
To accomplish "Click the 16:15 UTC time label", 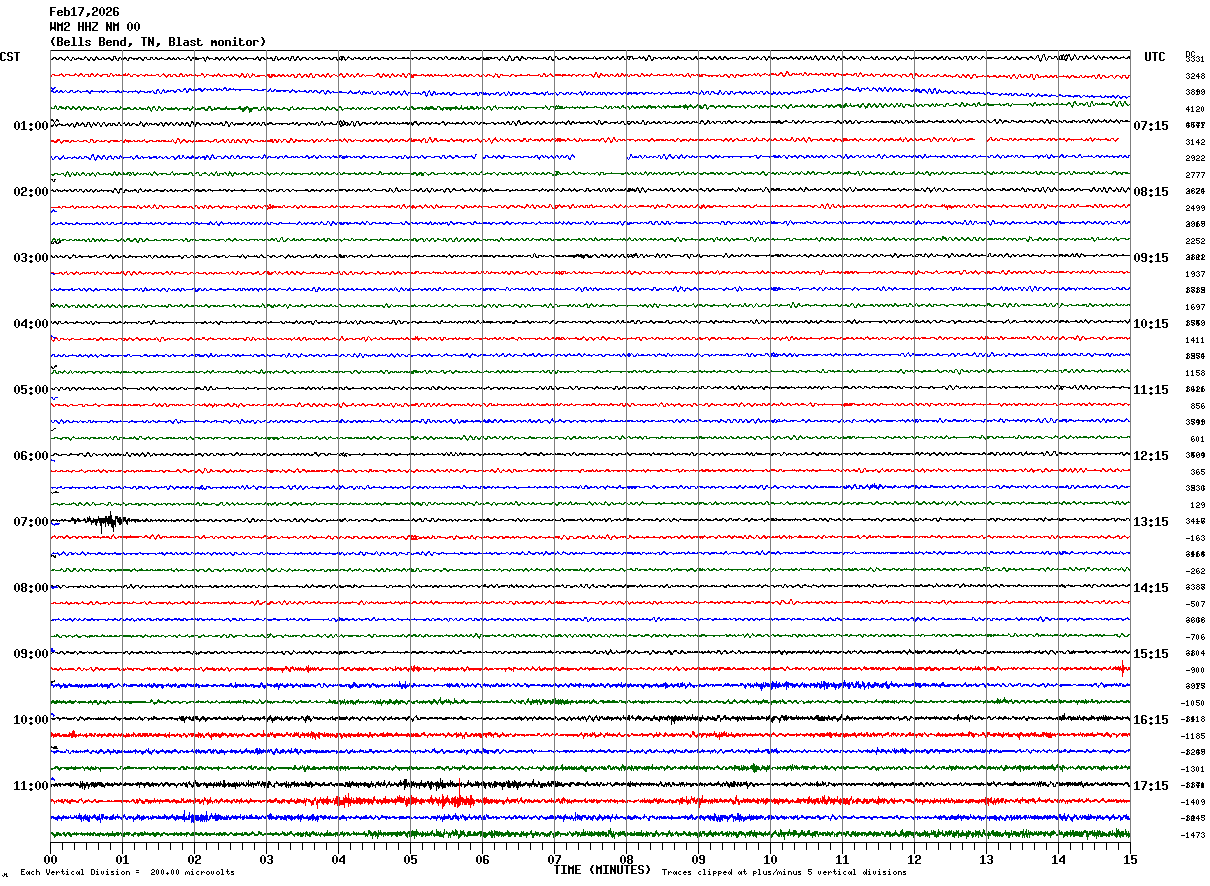I will pos(1151,720).
